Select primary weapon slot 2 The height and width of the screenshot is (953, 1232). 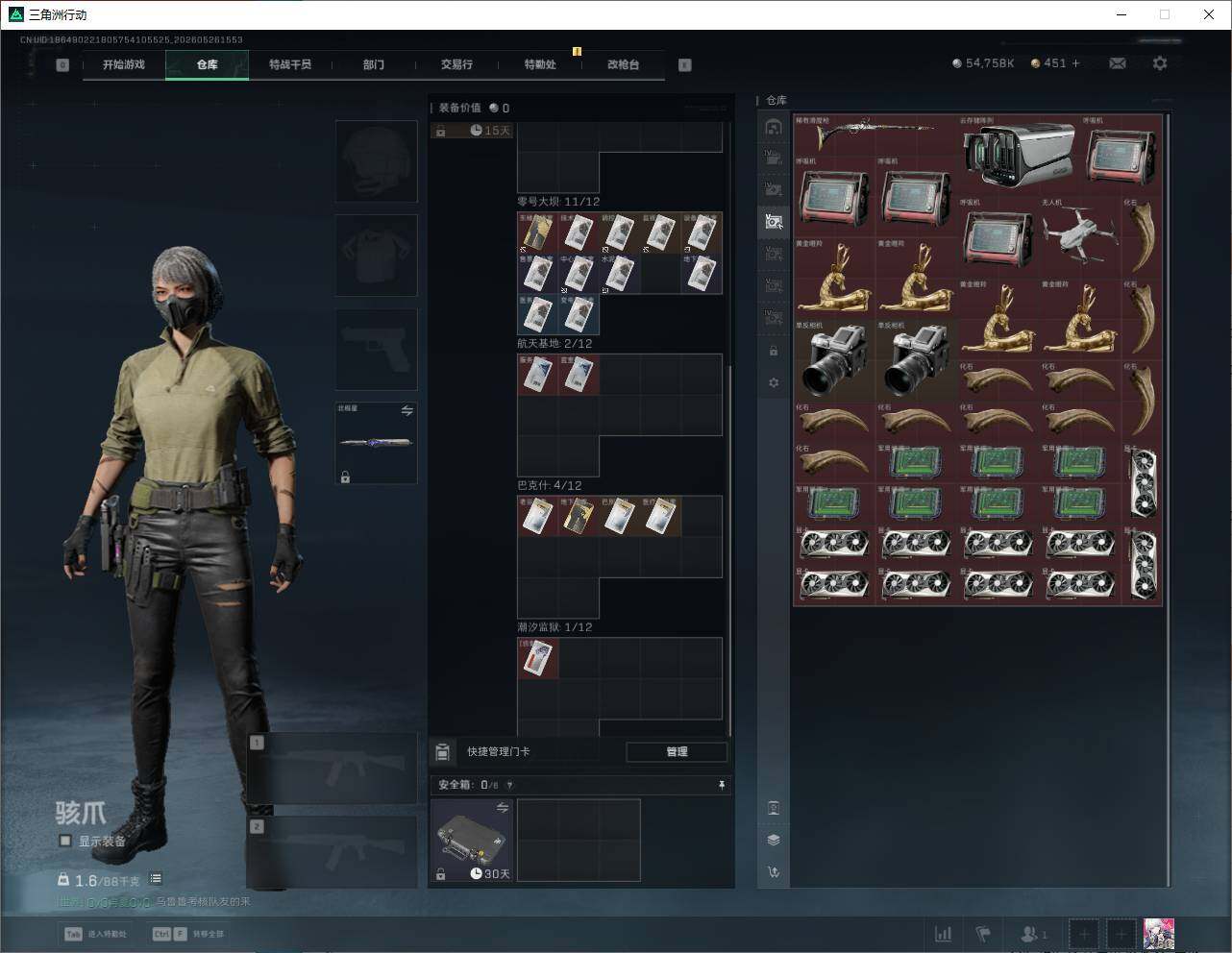pos(333,853)
